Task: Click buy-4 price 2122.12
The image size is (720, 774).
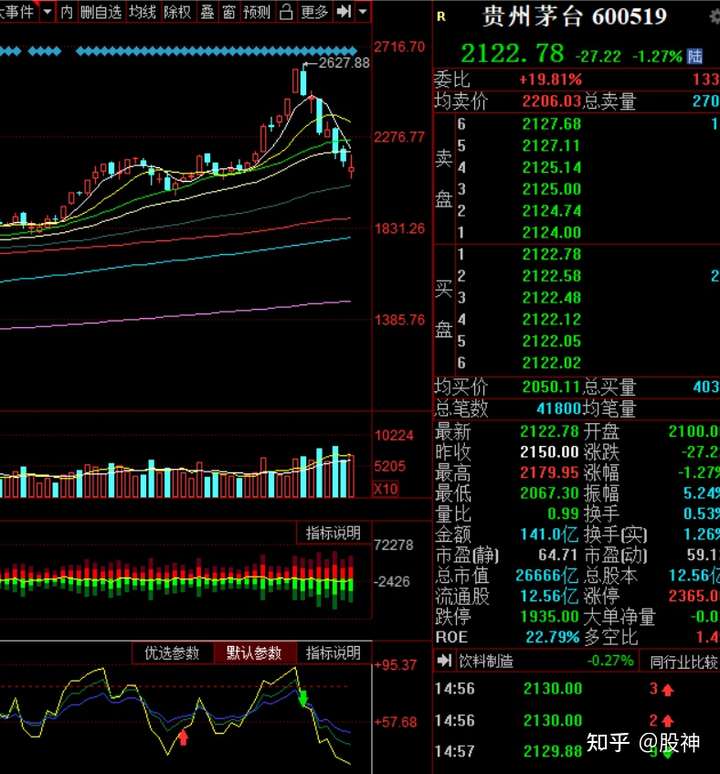Action: [552, 319]
